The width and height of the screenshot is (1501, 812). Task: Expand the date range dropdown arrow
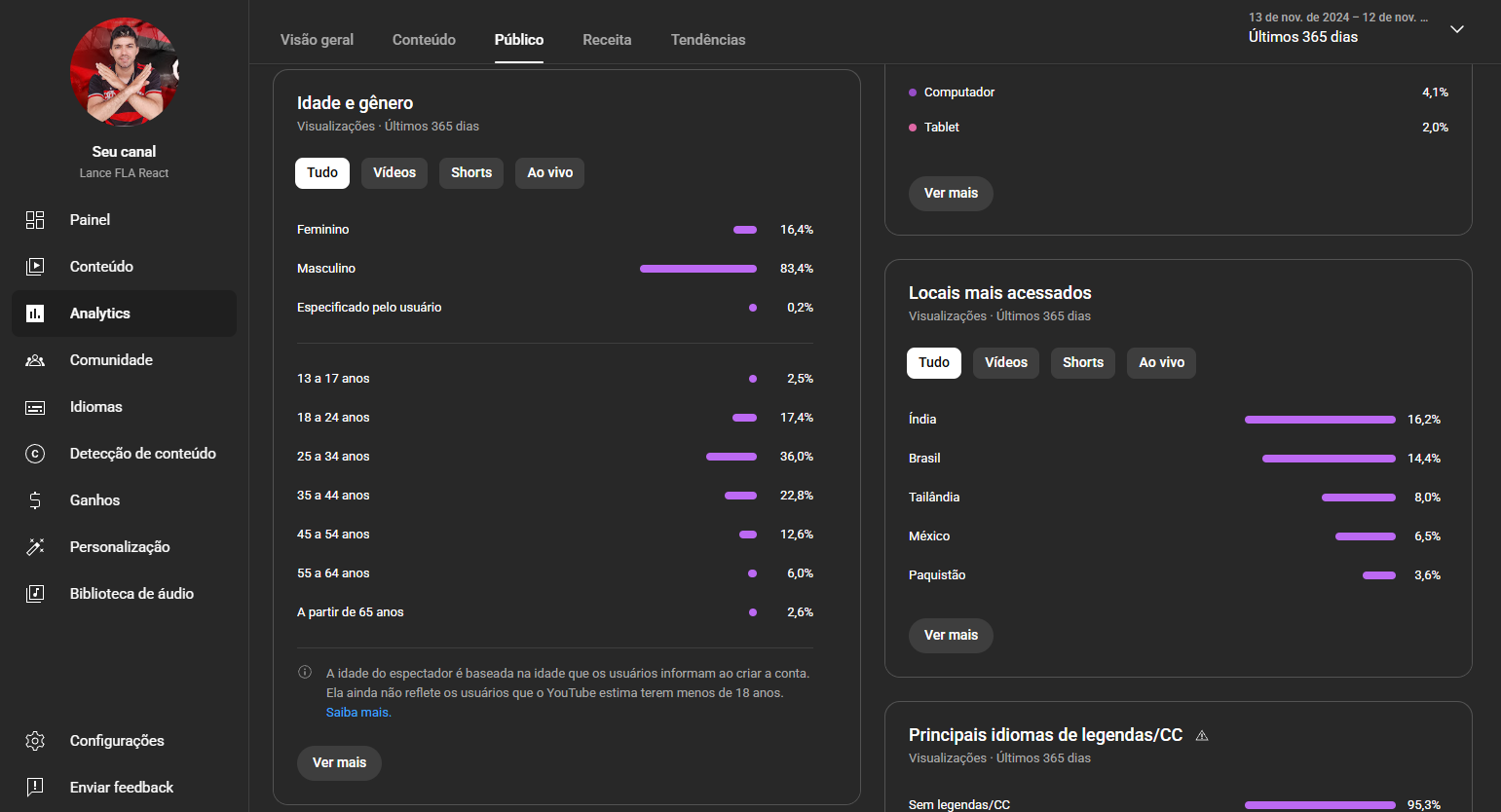click(x=1457, y=29)
